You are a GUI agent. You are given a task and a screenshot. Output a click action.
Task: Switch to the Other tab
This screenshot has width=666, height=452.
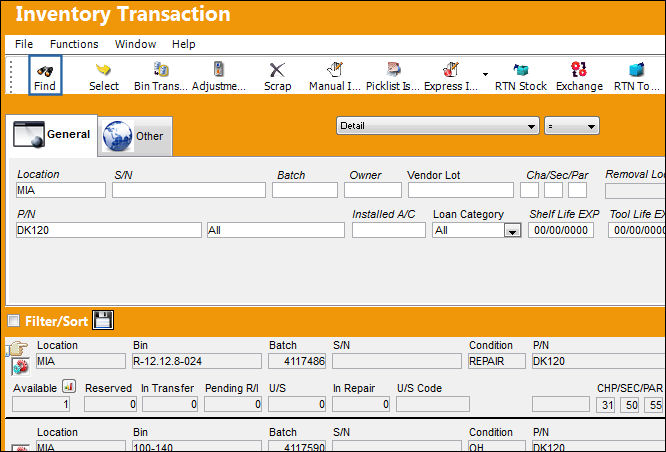coord(135,136)
